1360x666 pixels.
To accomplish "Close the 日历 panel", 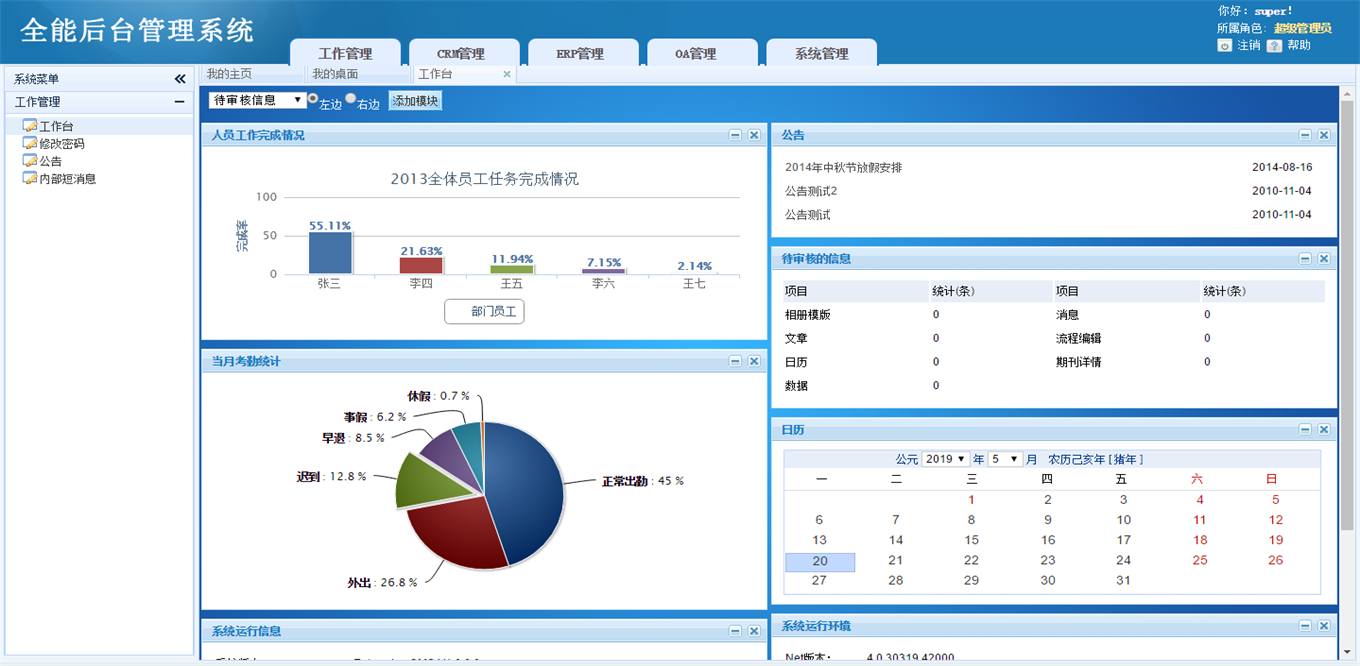I will (1324, 430).
